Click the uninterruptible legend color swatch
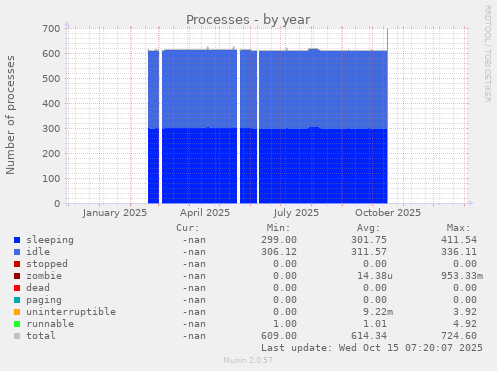497x371 pixels. 17,312
